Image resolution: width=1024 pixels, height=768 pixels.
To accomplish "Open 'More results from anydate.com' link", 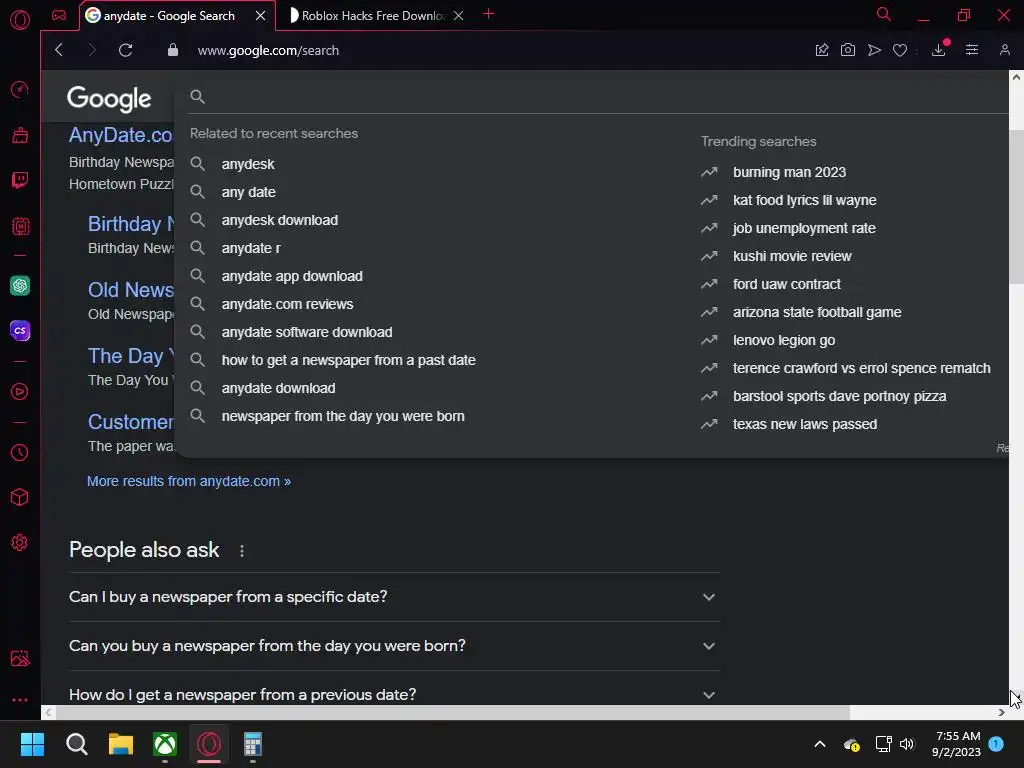I will (189, 481).
